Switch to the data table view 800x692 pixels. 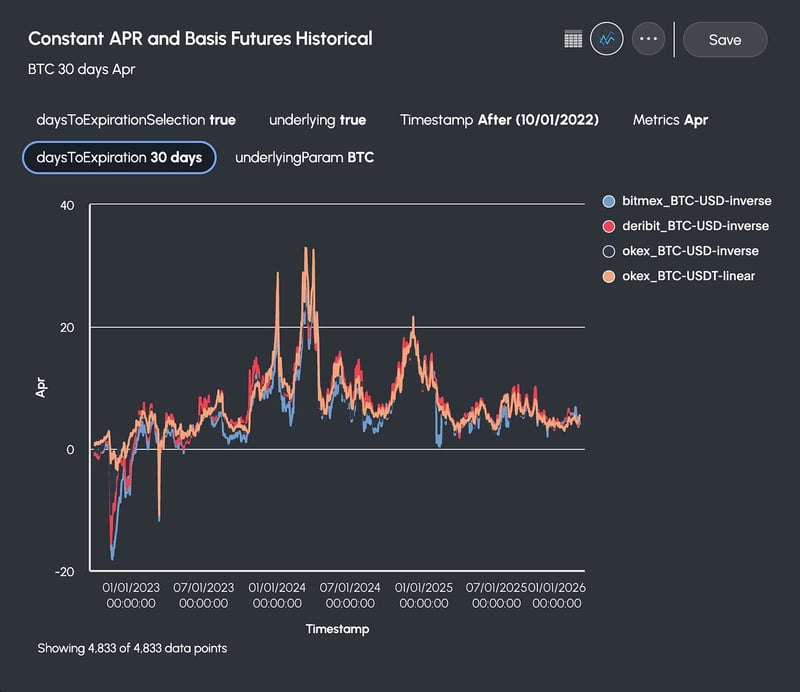(573, 39)
